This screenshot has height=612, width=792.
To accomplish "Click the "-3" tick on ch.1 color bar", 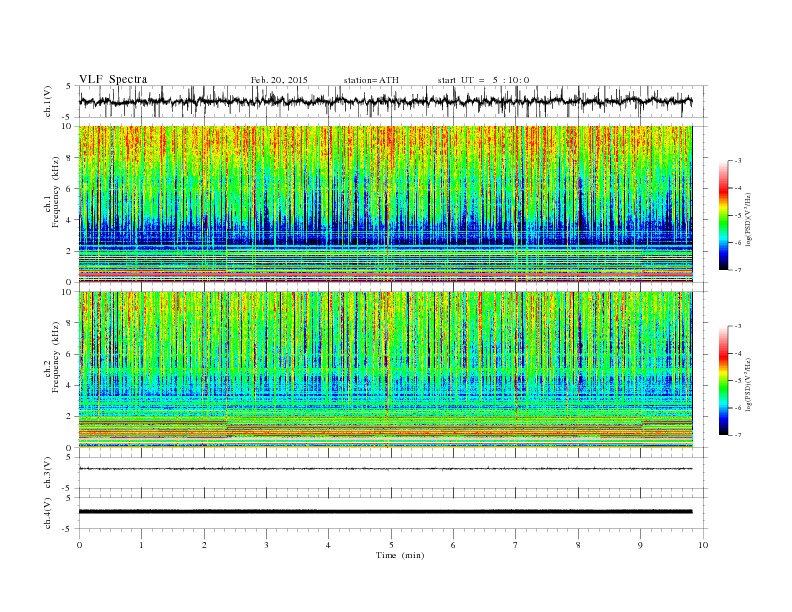I will point(738,161).
